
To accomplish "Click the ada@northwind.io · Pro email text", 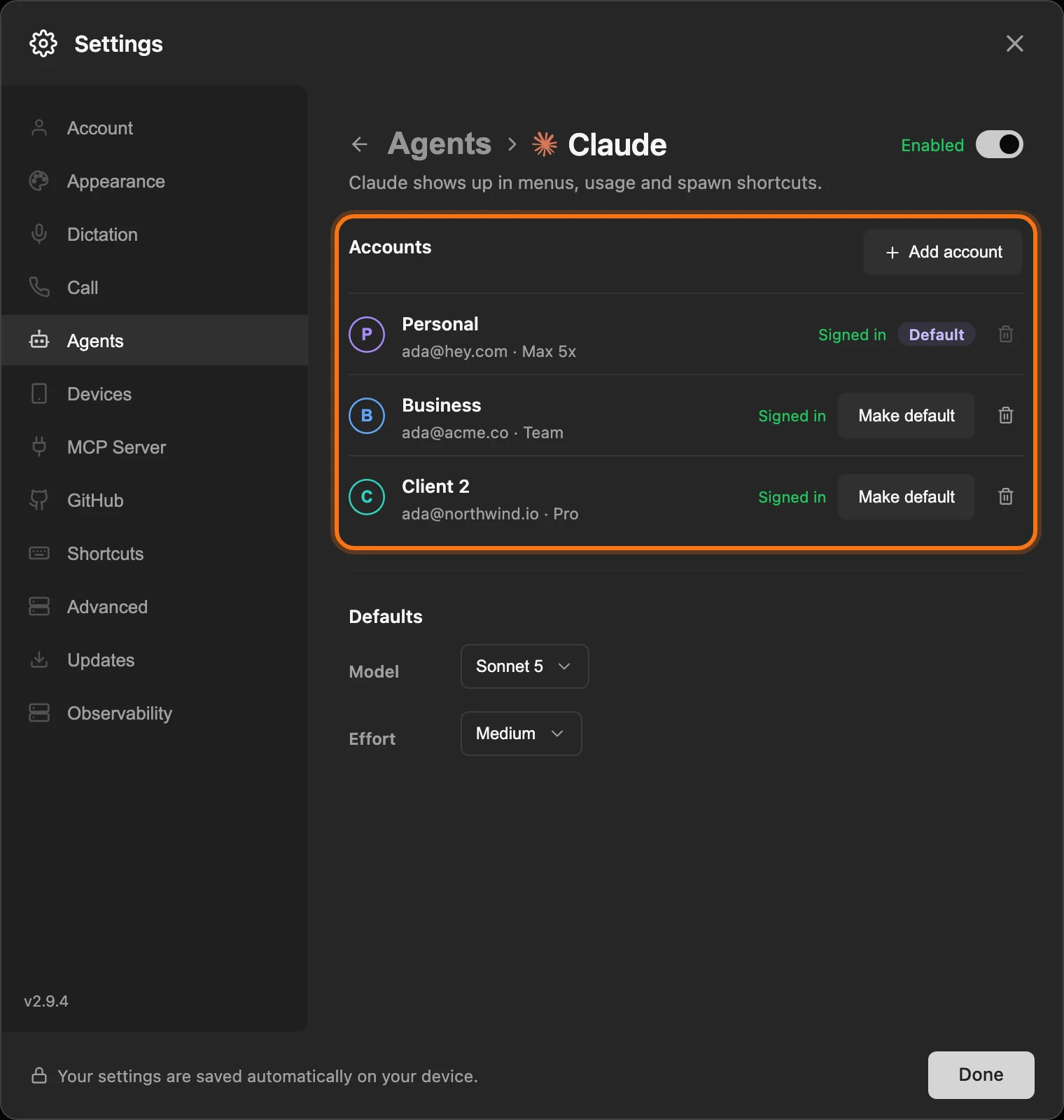I will click(x=490, y=514).
